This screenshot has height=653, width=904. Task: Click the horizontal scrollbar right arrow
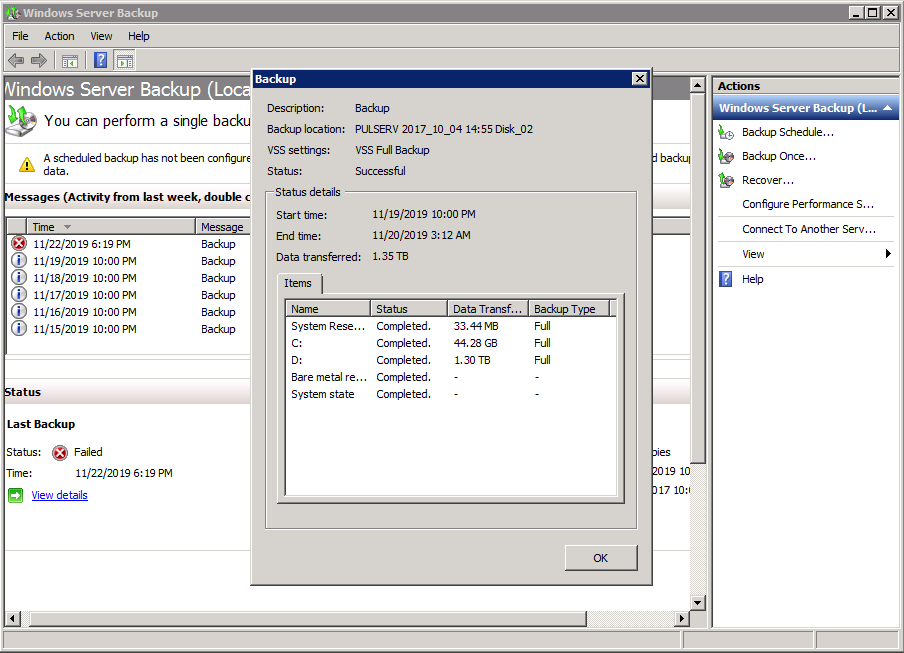click(x=682, y=619)
